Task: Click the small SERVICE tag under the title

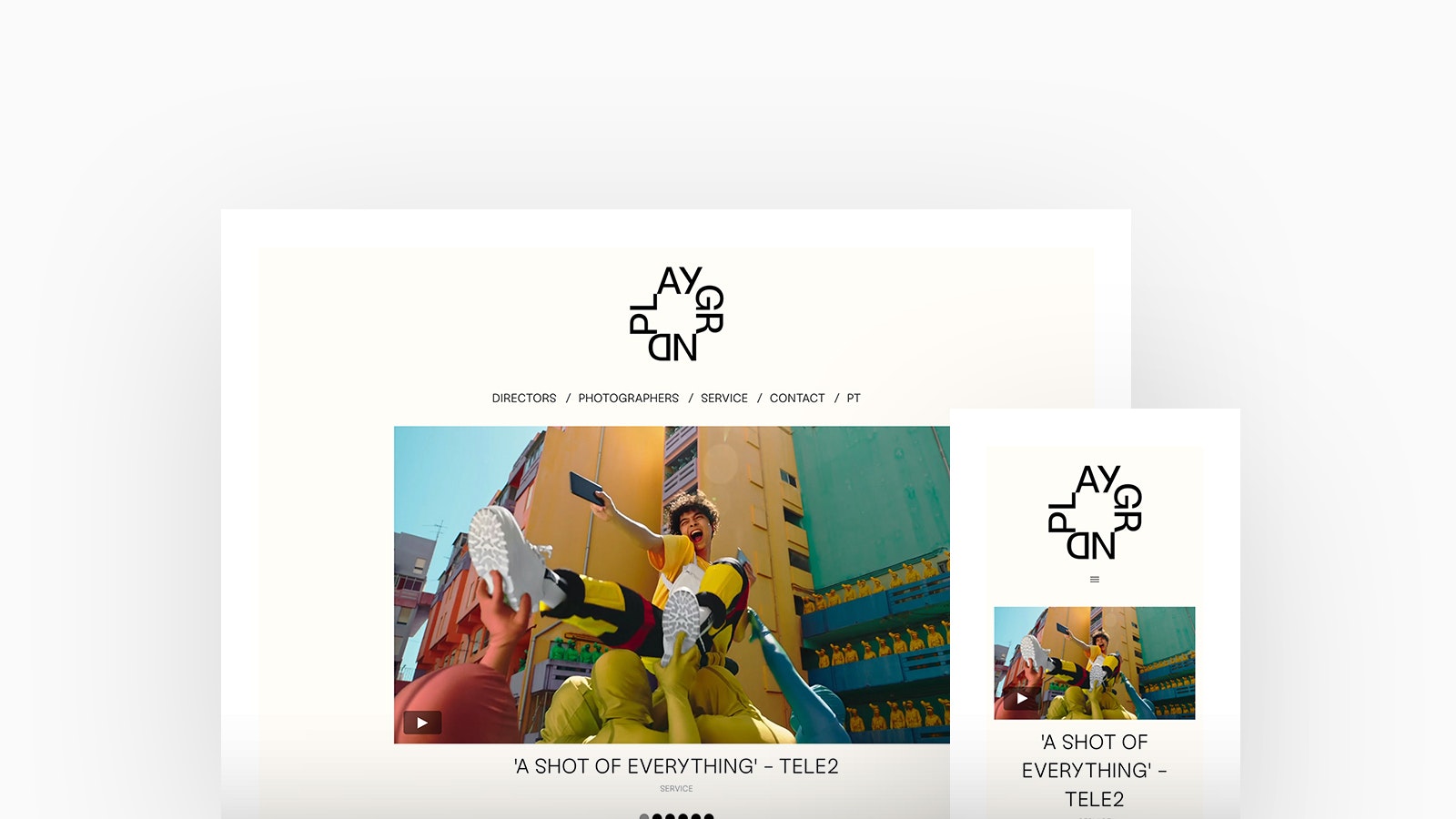Action: click(676, 789)
